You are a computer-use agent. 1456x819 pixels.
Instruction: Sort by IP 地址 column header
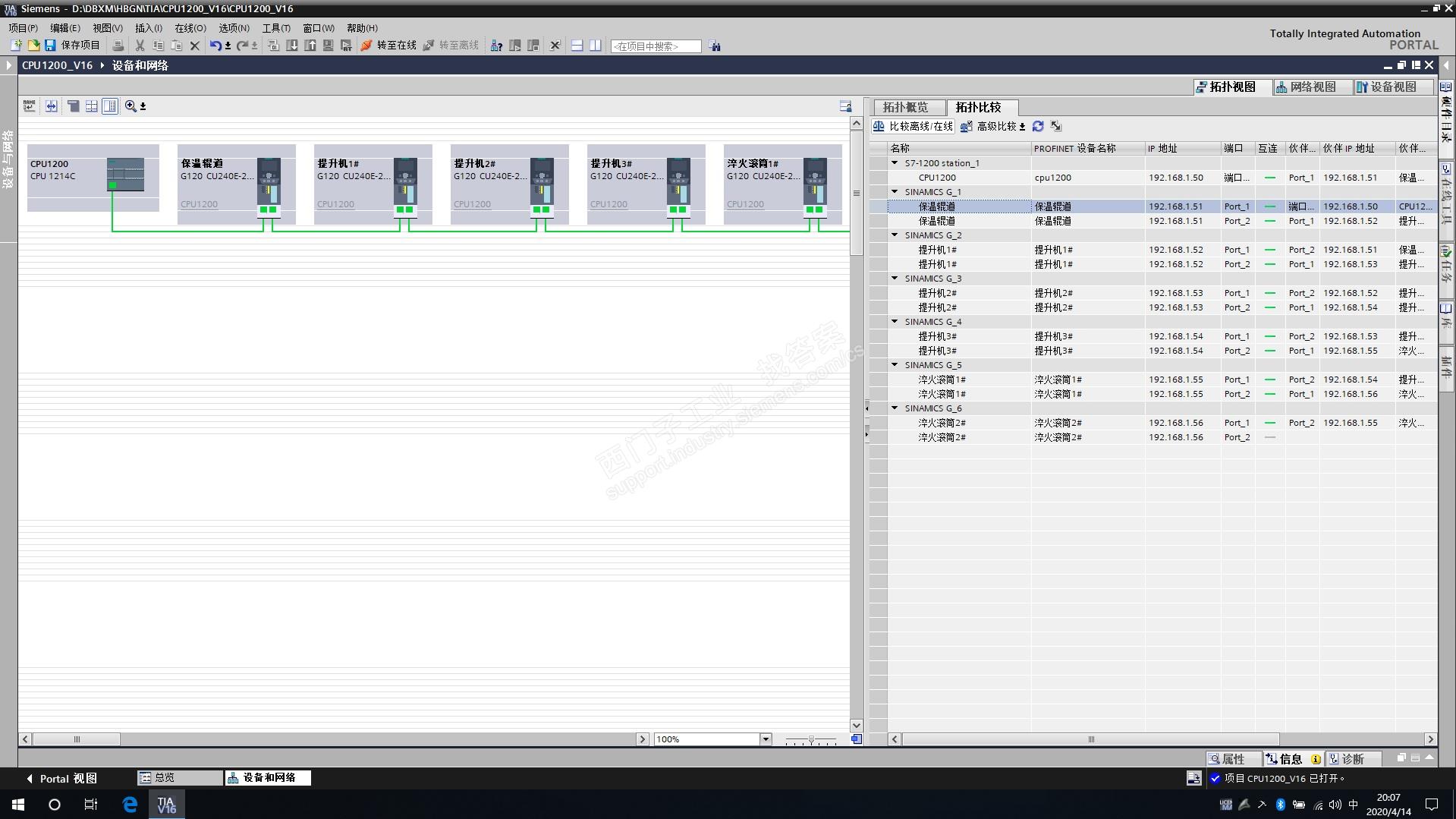1182,149
